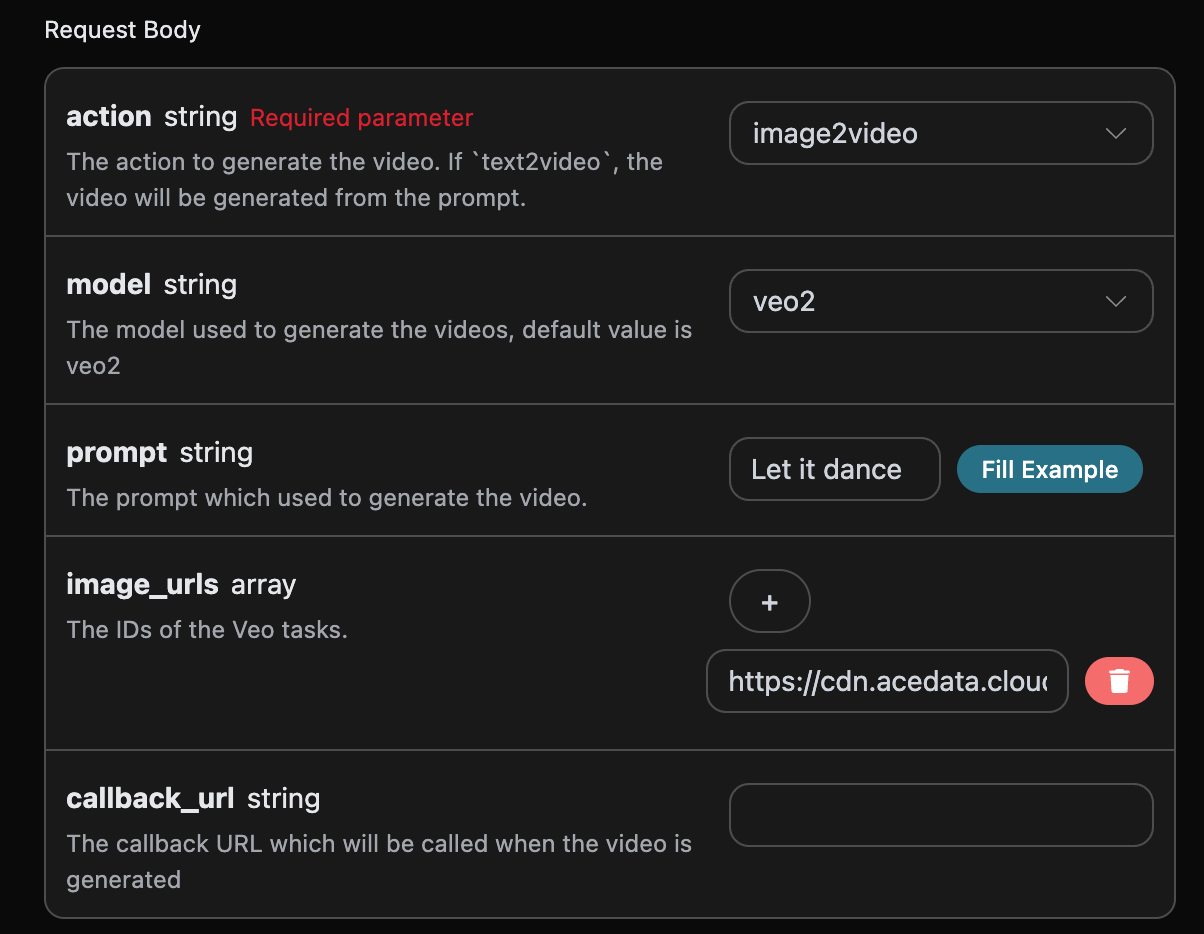Click the chevron arrow in the action selector
The image size is (1204, 934).
[x=1116, y=133]
